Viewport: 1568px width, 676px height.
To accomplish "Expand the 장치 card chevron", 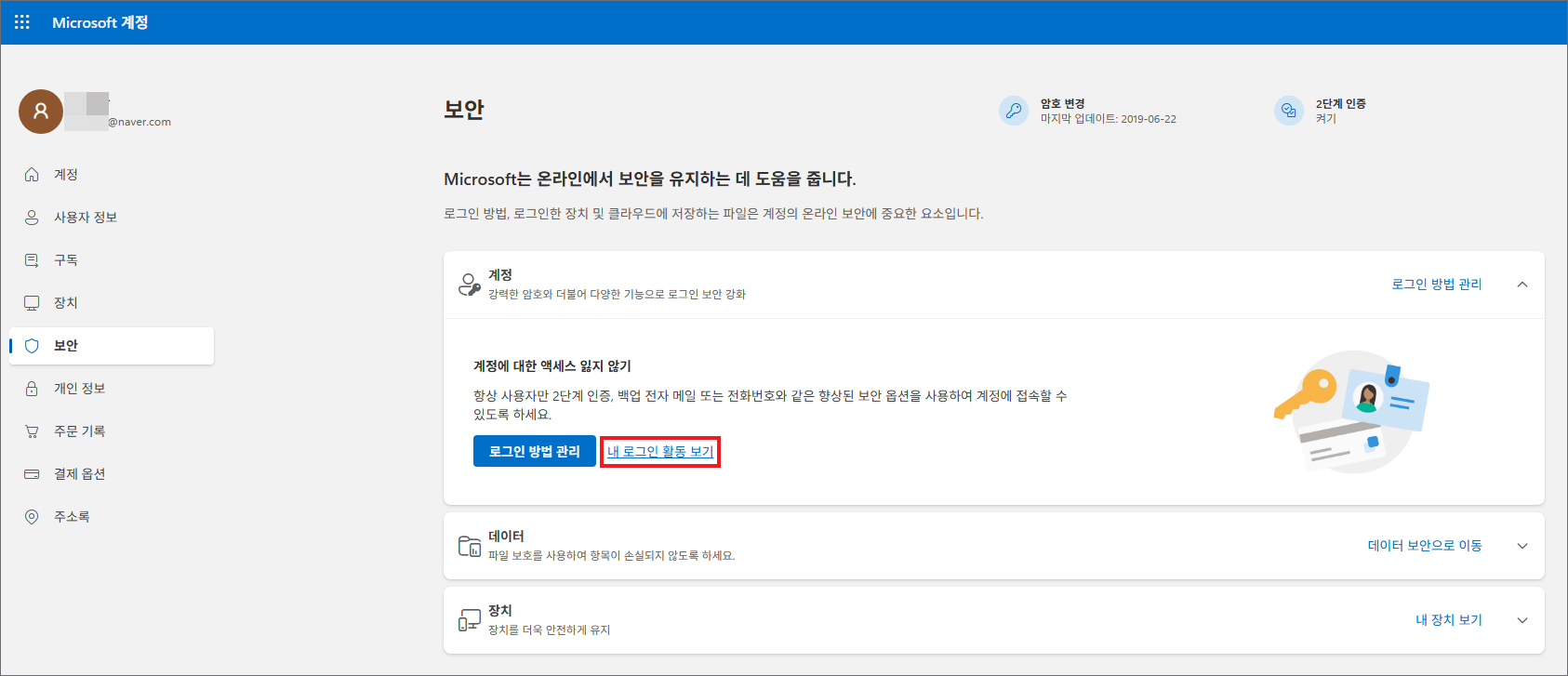I will (1522, 620).
